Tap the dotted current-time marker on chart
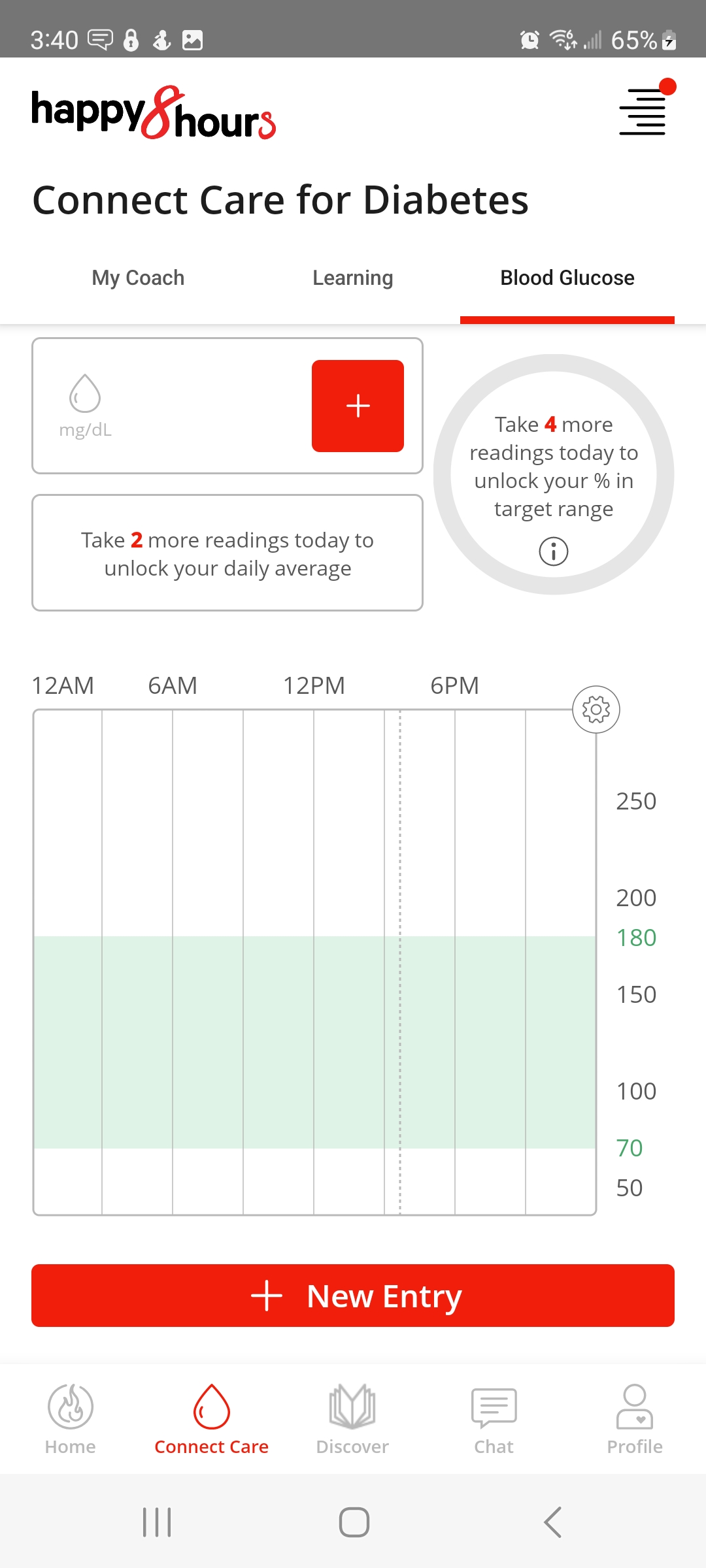This screenshot has width=706, height=1568. tap(400, 962)
